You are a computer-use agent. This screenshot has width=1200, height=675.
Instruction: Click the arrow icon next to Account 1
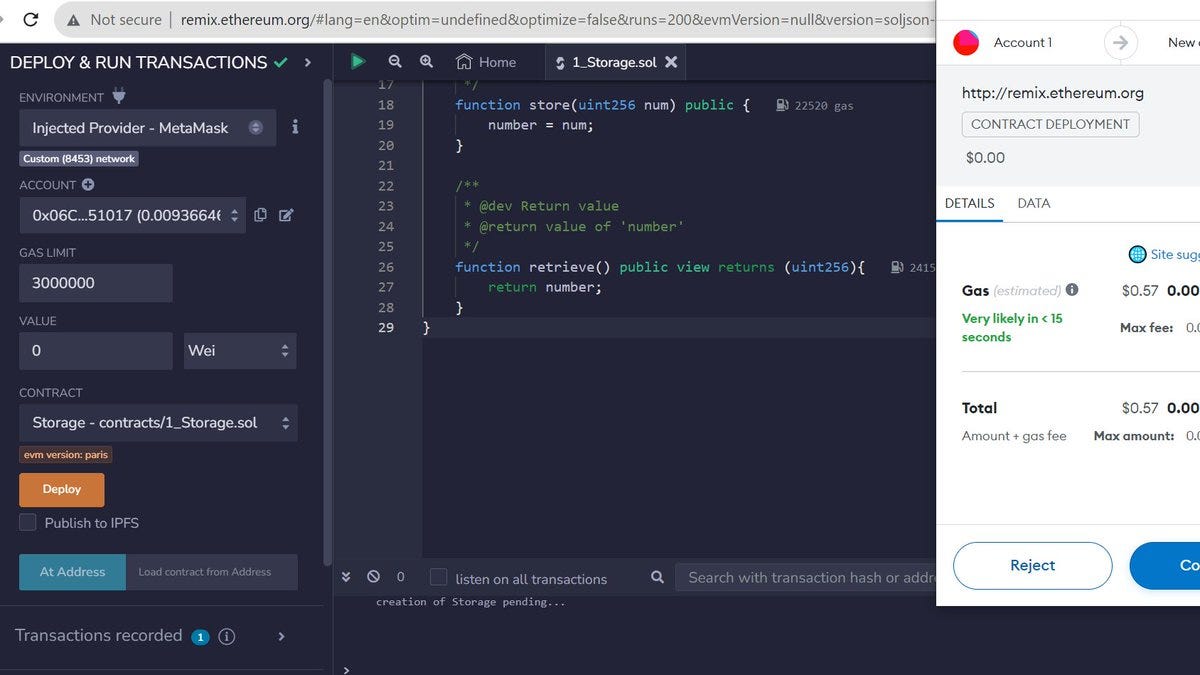[x=1120, y=42]
